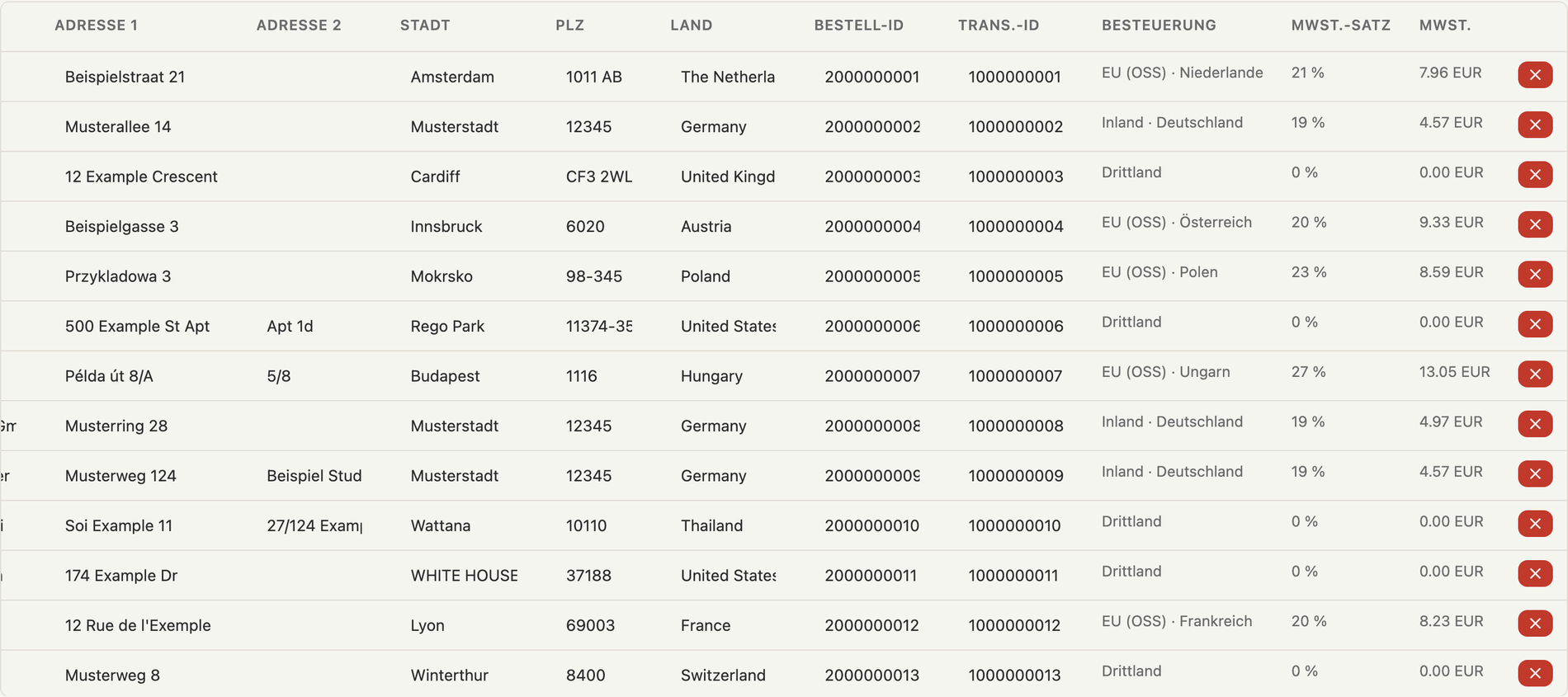
Task: Delete the WHITE HOUSE order row
Action: click(x=1535, y=573)
